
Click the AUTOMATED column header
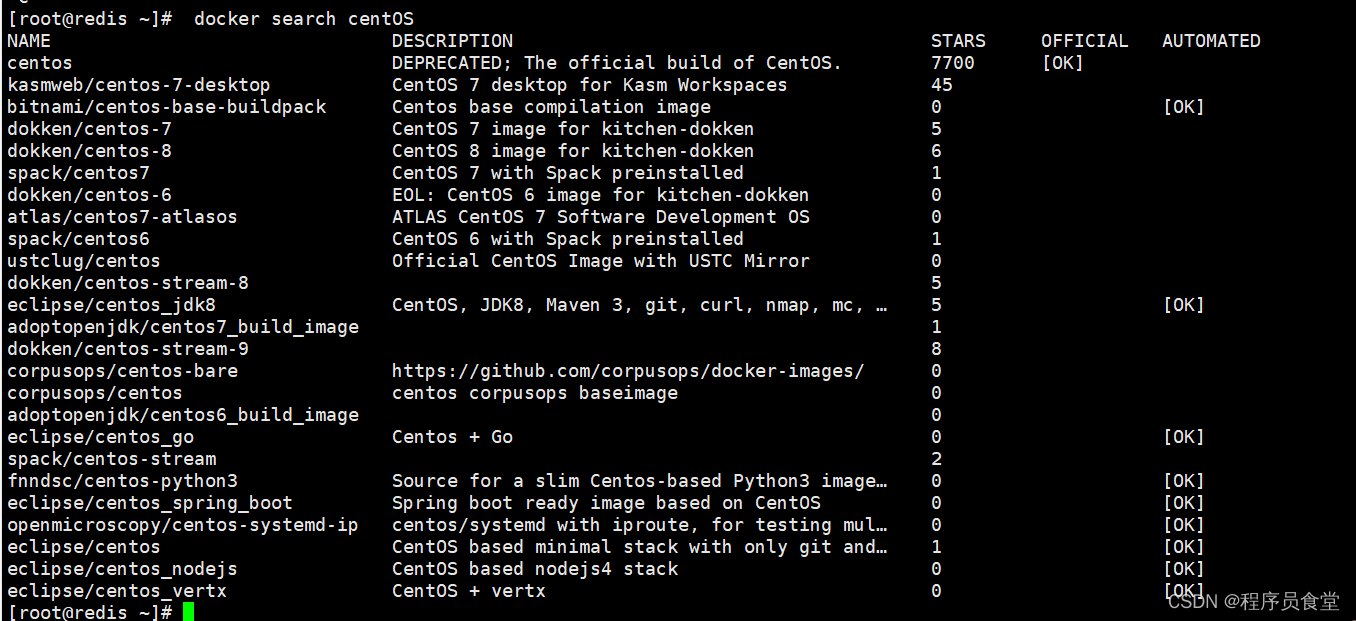pos(1211,41)
